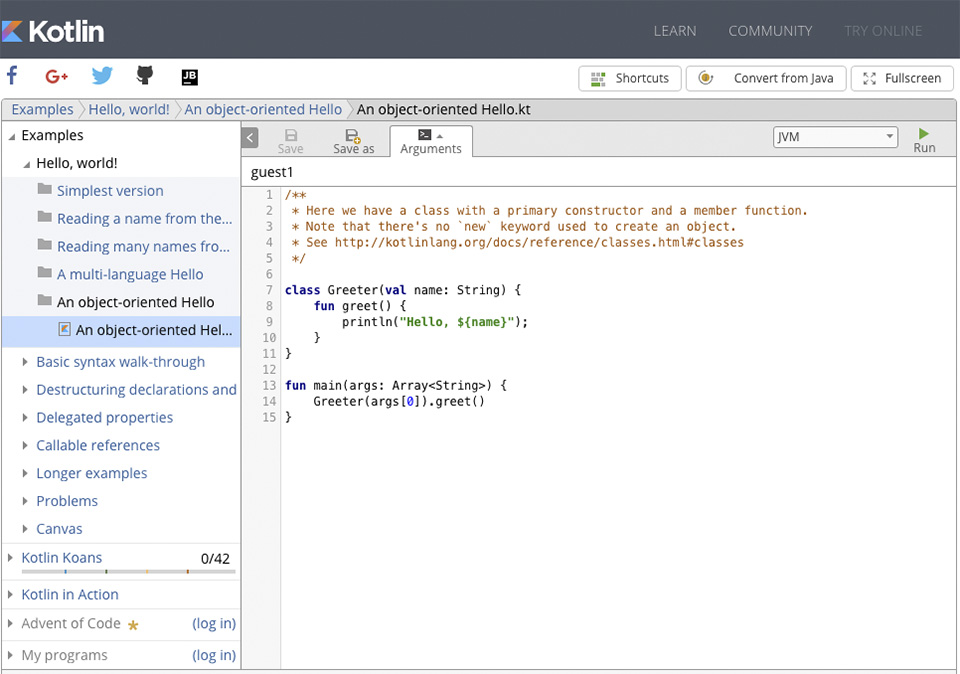Click the Save floppy disk icon
This screenshot has height=674, width=960.
[291, 135]
